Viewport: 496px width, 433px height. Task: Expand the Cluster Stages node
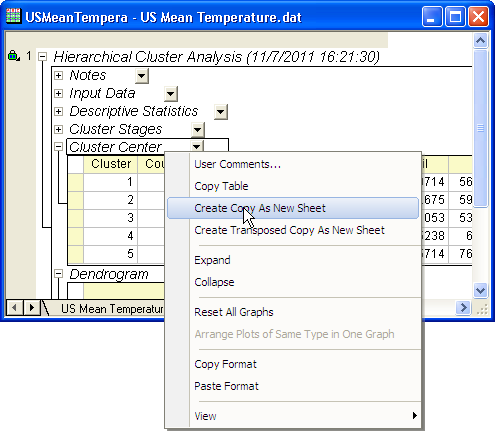coord(58,129)
